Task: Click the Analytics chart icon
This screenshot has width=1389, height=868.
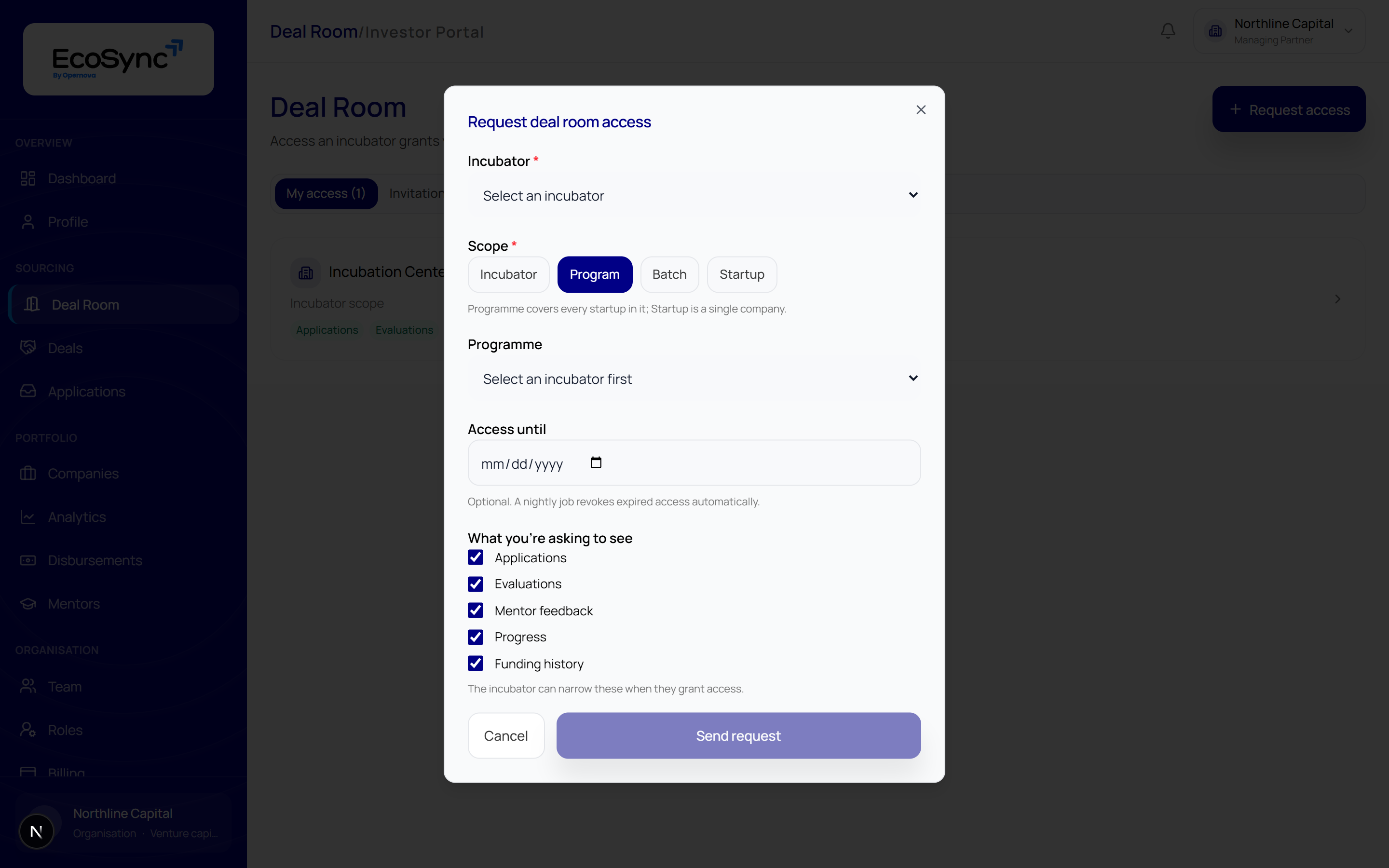Action: click(x=27, y=516)
